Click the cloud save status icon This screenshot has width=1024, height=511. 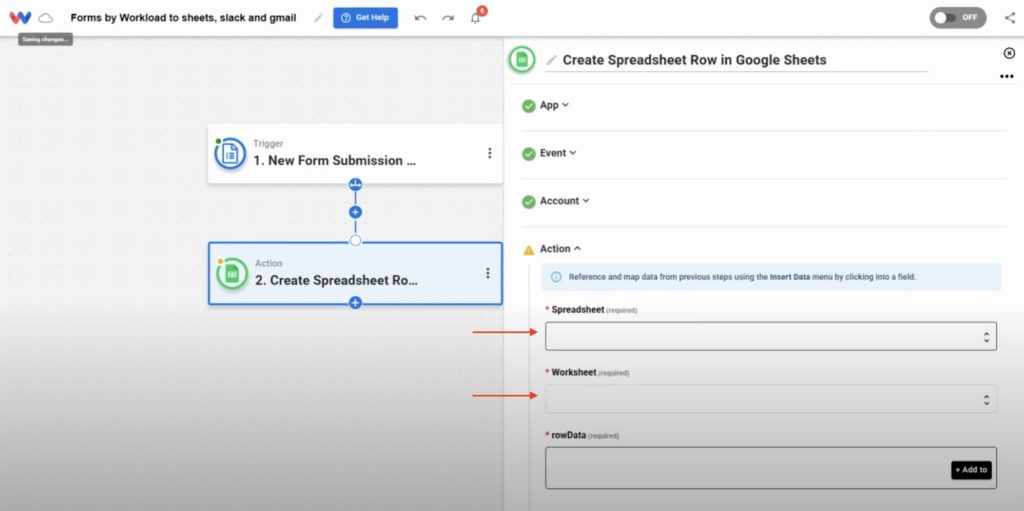point(46,18)
